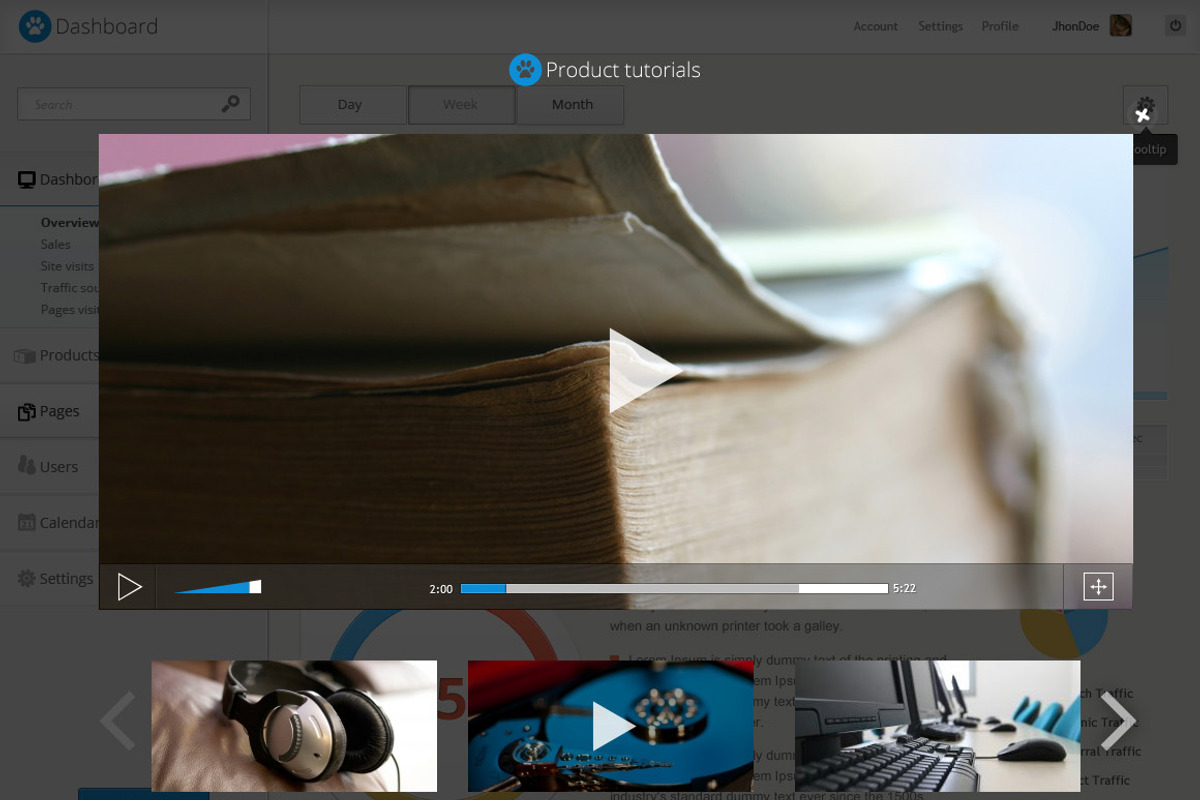
Task: Click the JhonDoe avatar picture
Action: (x=1121, y=26)
